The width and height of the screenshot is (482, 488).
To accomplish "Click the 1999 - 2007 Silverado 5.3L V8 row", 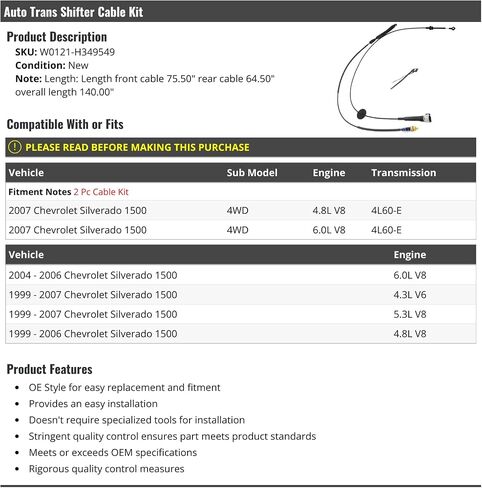I will [241, 314].
